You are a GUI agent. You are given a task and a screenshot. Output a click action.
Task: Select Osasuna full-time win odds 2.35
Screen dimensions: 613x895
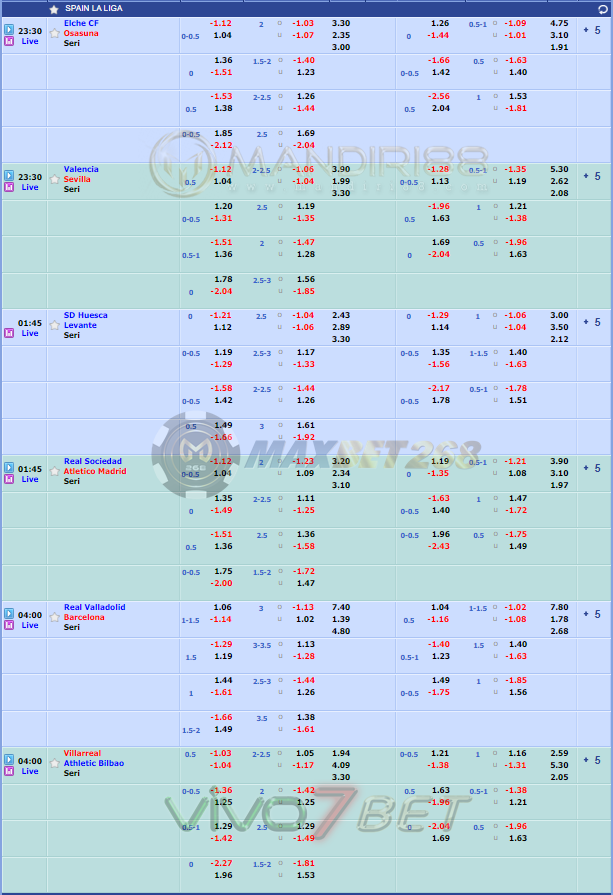(x=341, y=35)
